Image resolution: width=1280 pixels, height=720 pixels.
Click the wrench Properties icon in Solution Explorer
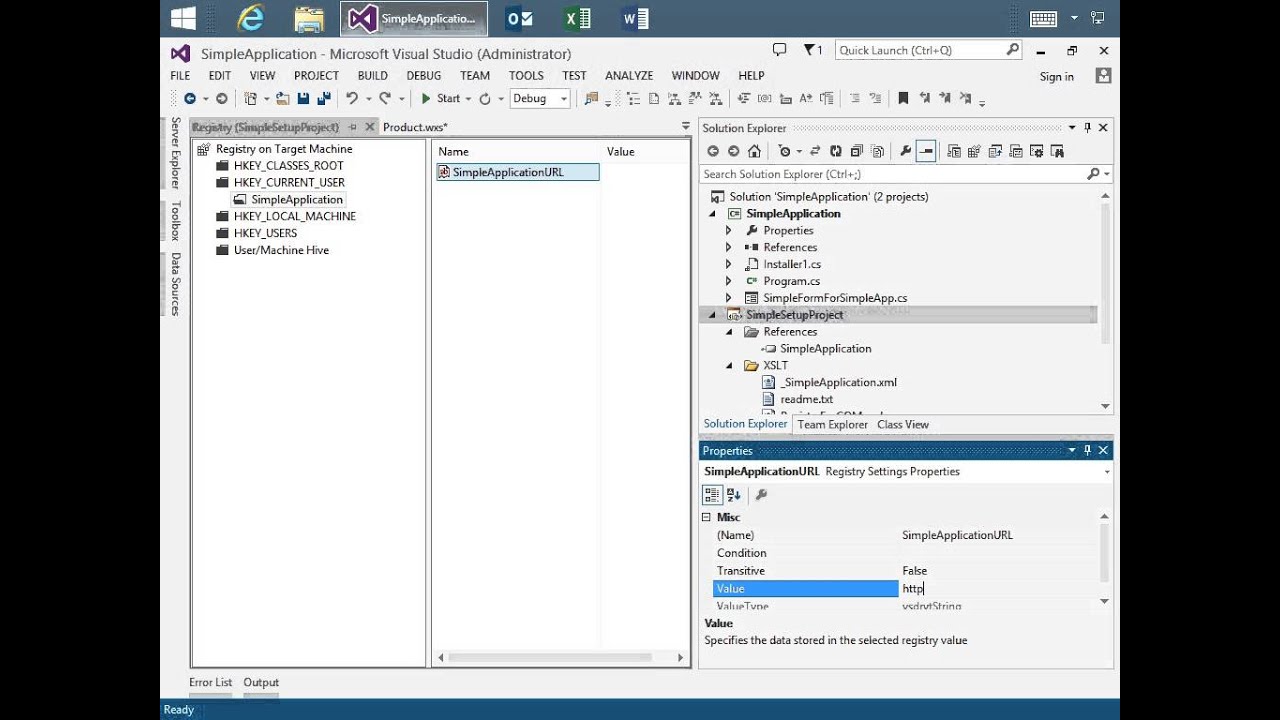905,151
